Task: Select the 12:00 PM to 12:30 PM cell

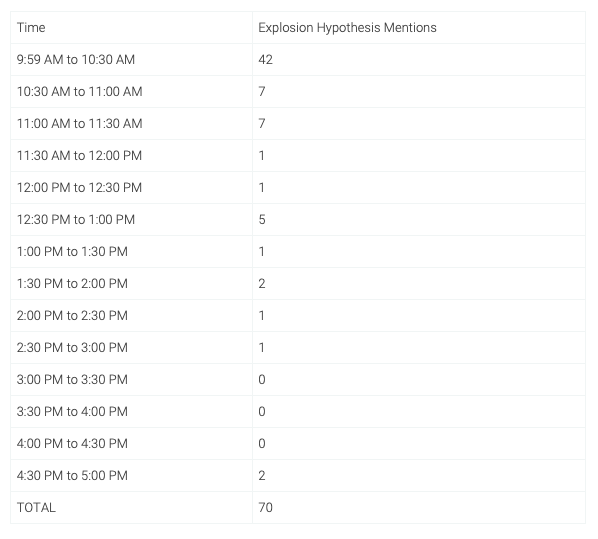Action: click(x=131, y=188)
